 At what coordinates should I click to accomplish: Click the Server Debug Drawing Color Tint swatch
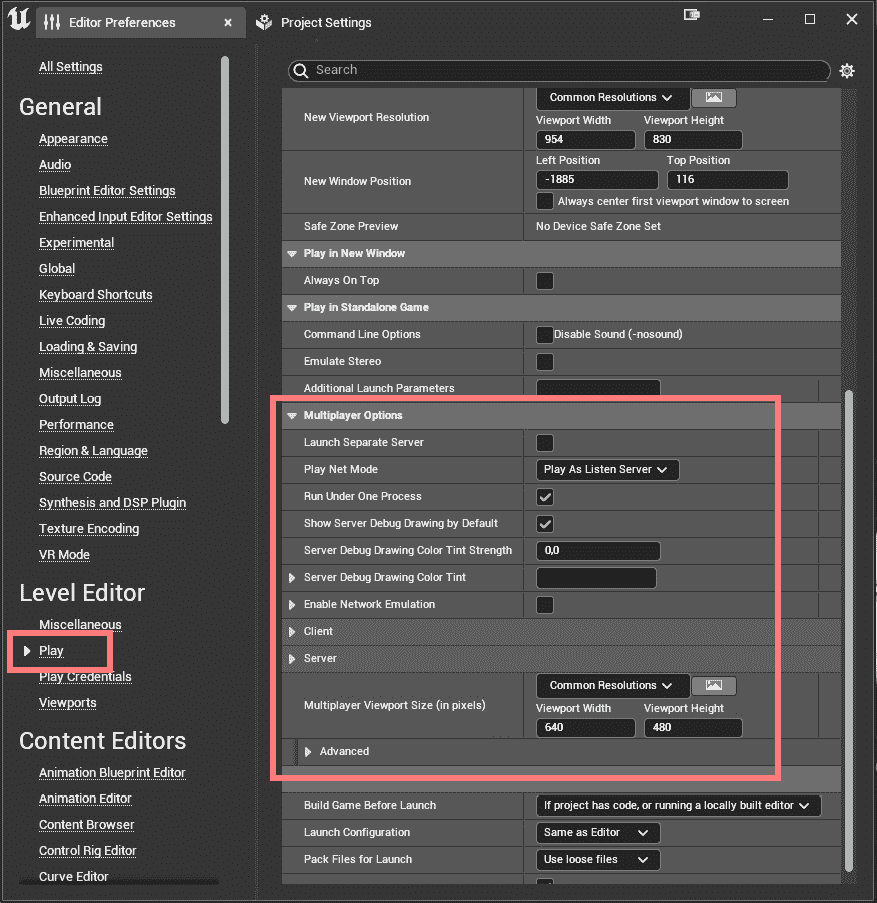coord(596,578)
